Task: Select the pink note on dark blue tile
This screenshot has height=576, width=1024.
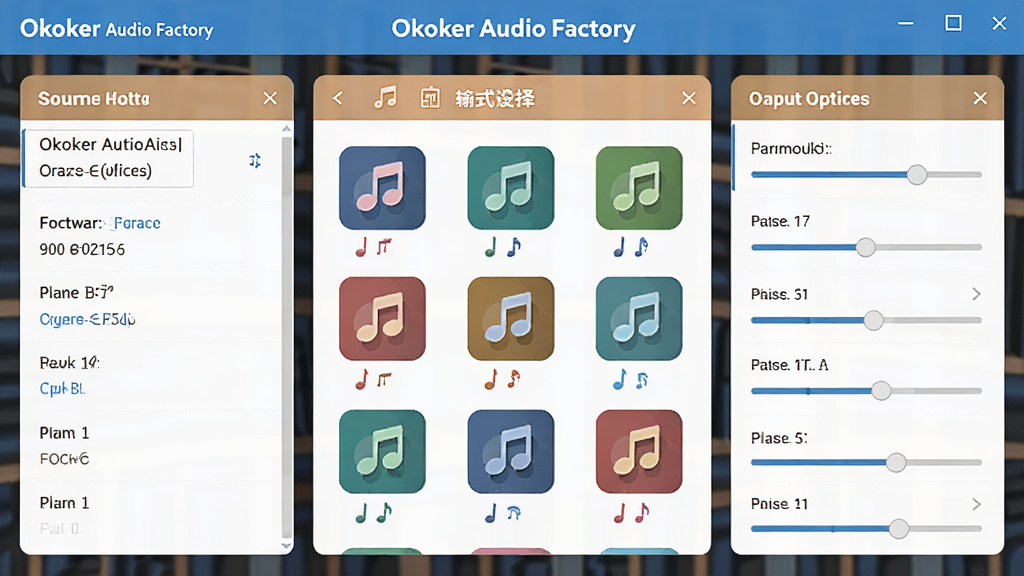Action: coord(382,188)
